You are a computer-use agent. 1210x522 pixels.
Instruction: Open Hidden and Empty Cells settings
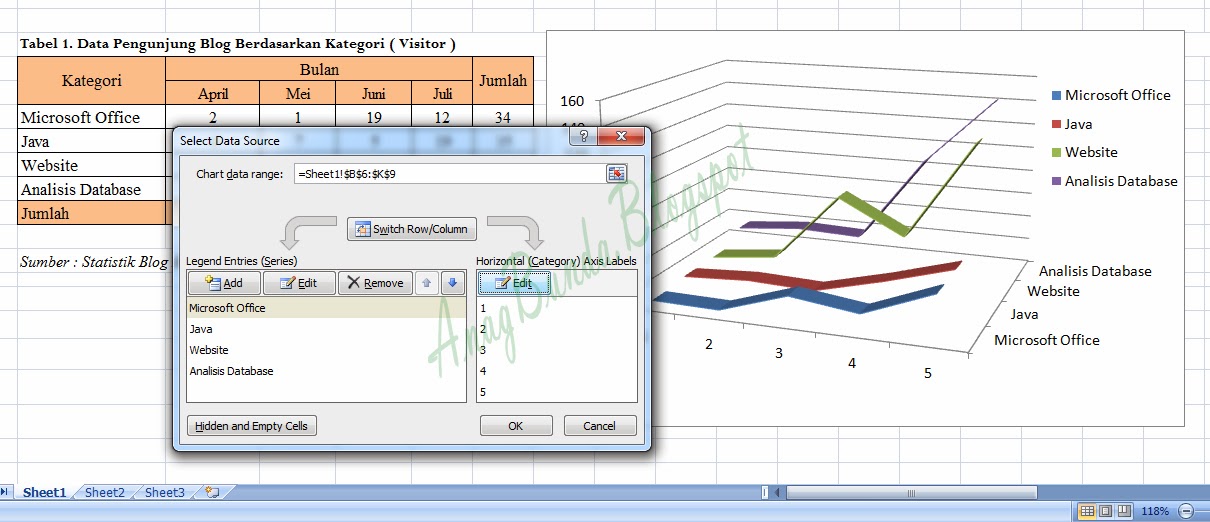252,426
